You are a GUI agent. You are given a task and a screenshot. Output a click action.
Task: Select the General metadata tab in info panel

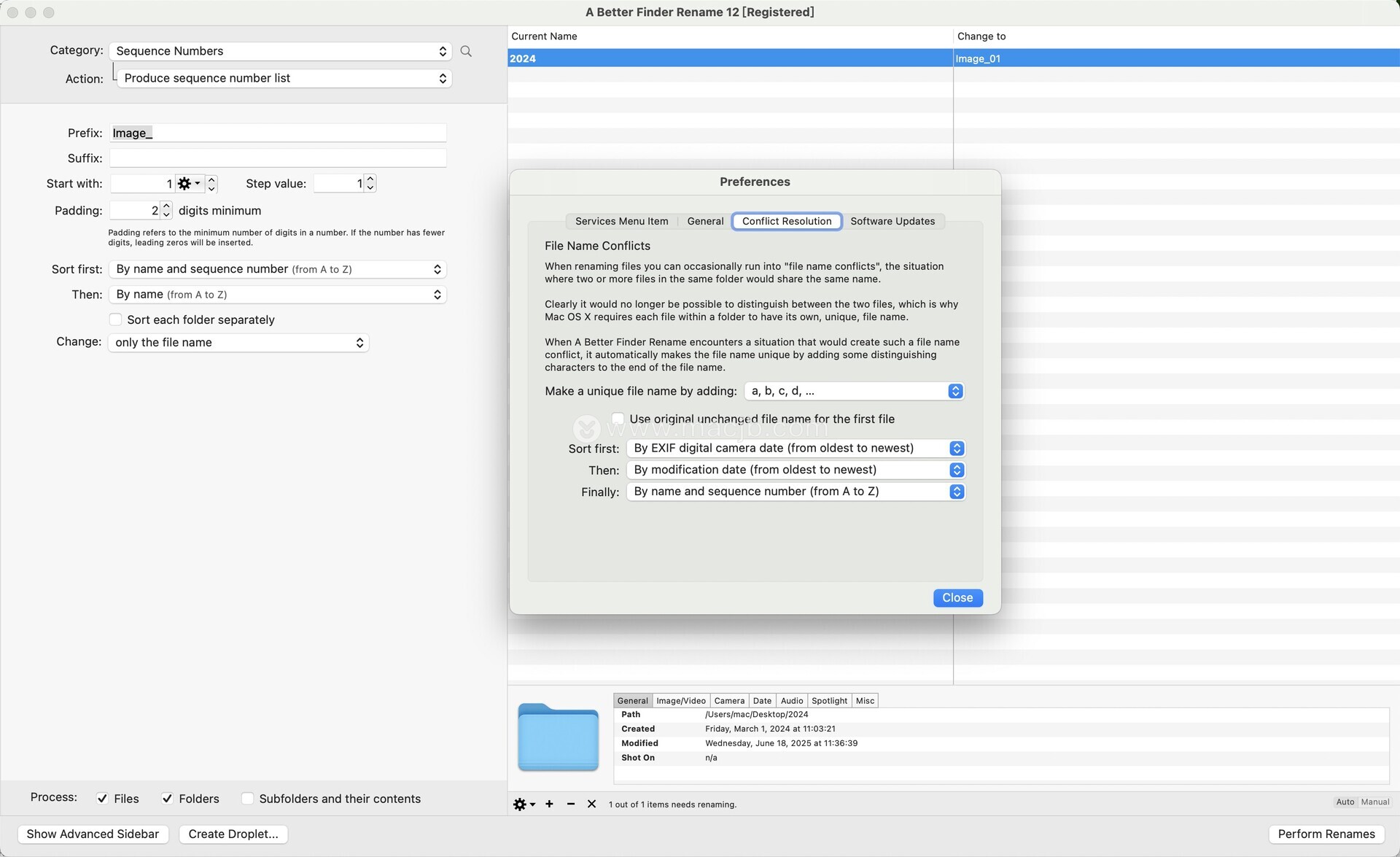[632, 701]
